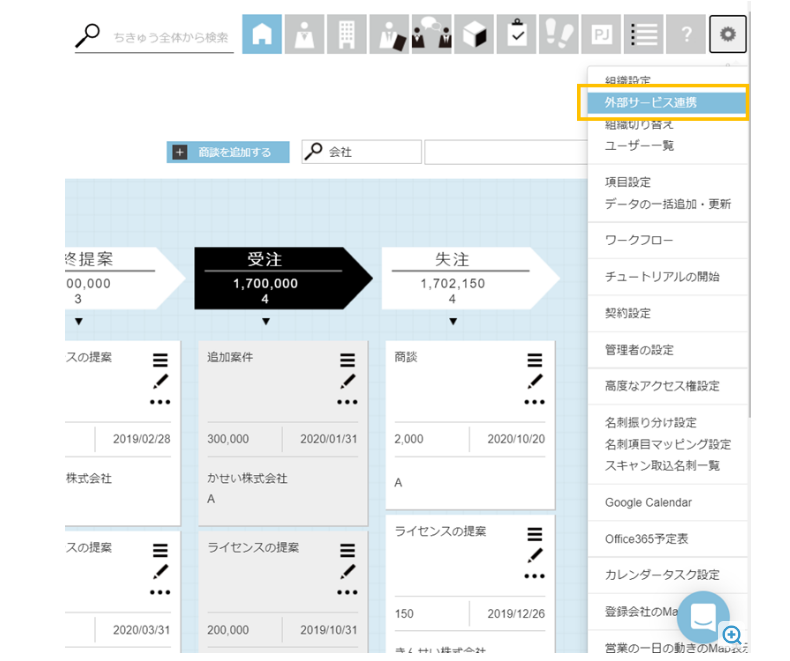Expand the 受注 stage dropdown triangle

click(266, 321)
